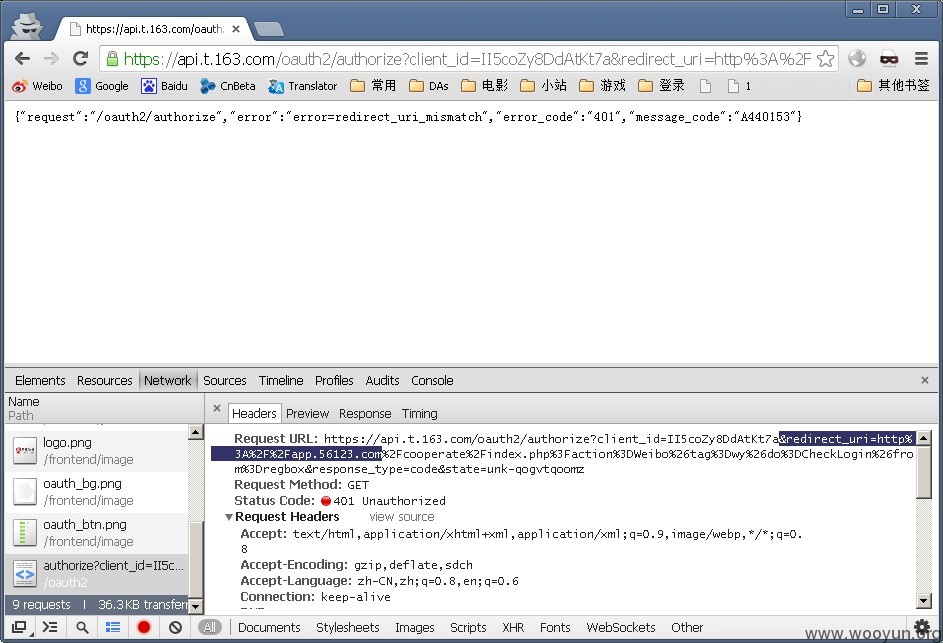Filter network by Images
The width and height of the screenshot is (943, 643).
tap(414, 627)
